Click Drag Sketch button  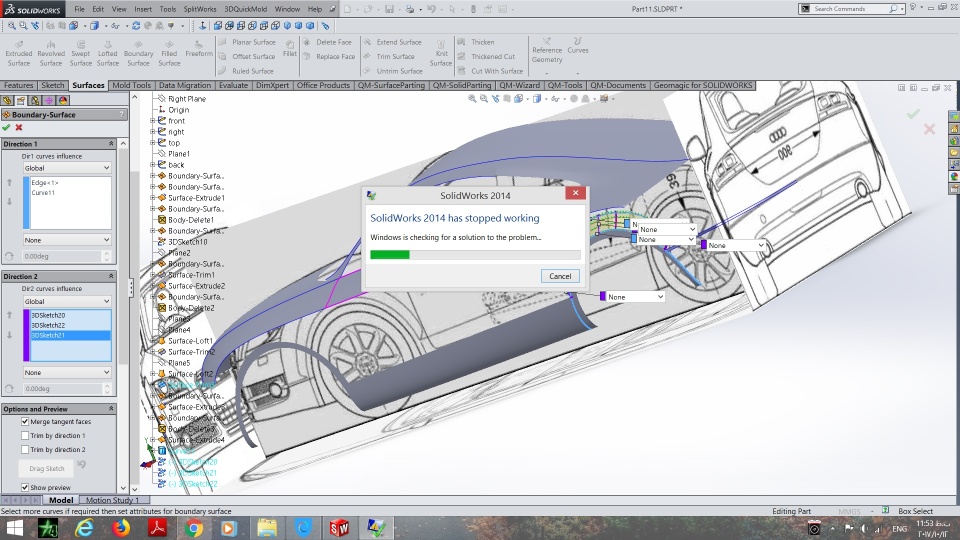(x=47, y=468)
